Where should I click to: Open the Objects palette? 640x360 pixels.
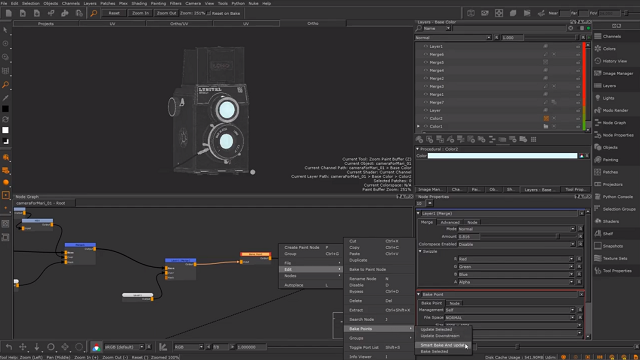[610, 147]
